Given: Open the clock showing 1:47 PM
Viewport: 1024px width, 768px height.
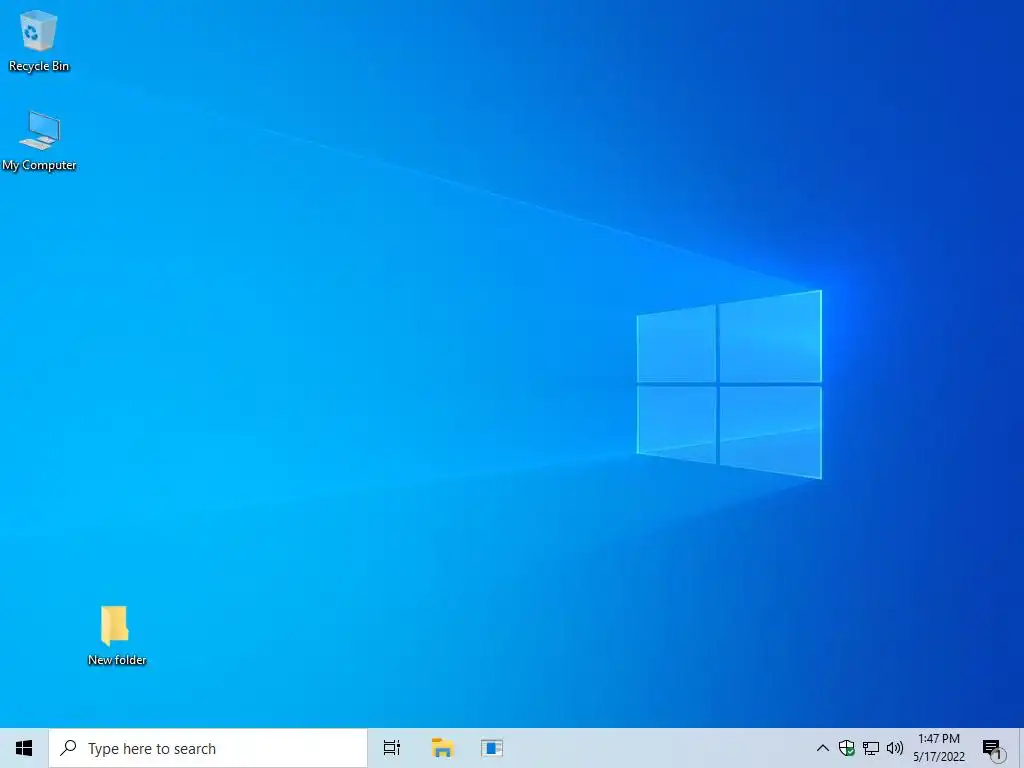Looking at the screenshot, I should (939, 748).
